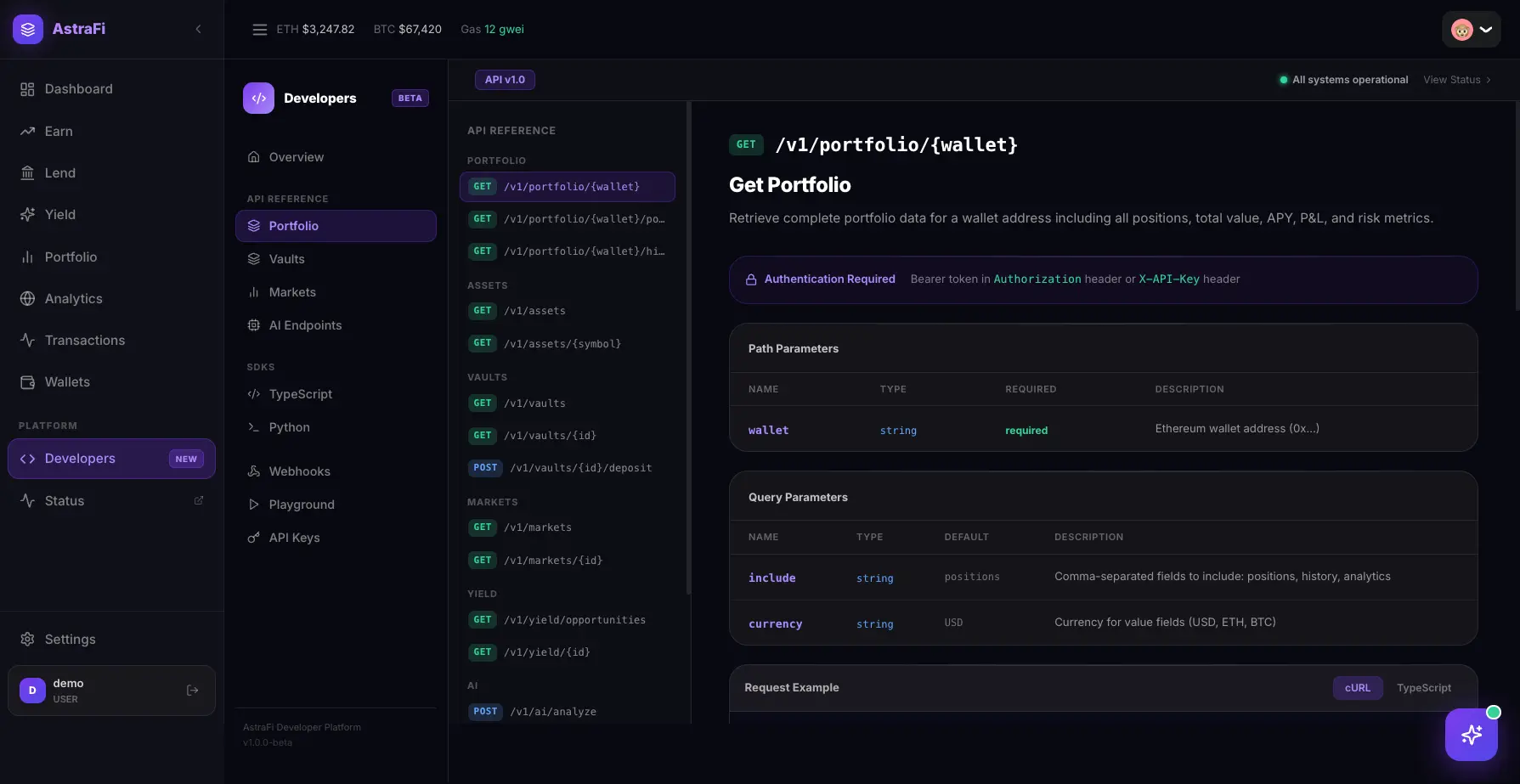Open the AI assistant sparkle button
Screen dimensions: 1520x784
pos(1471,735)
